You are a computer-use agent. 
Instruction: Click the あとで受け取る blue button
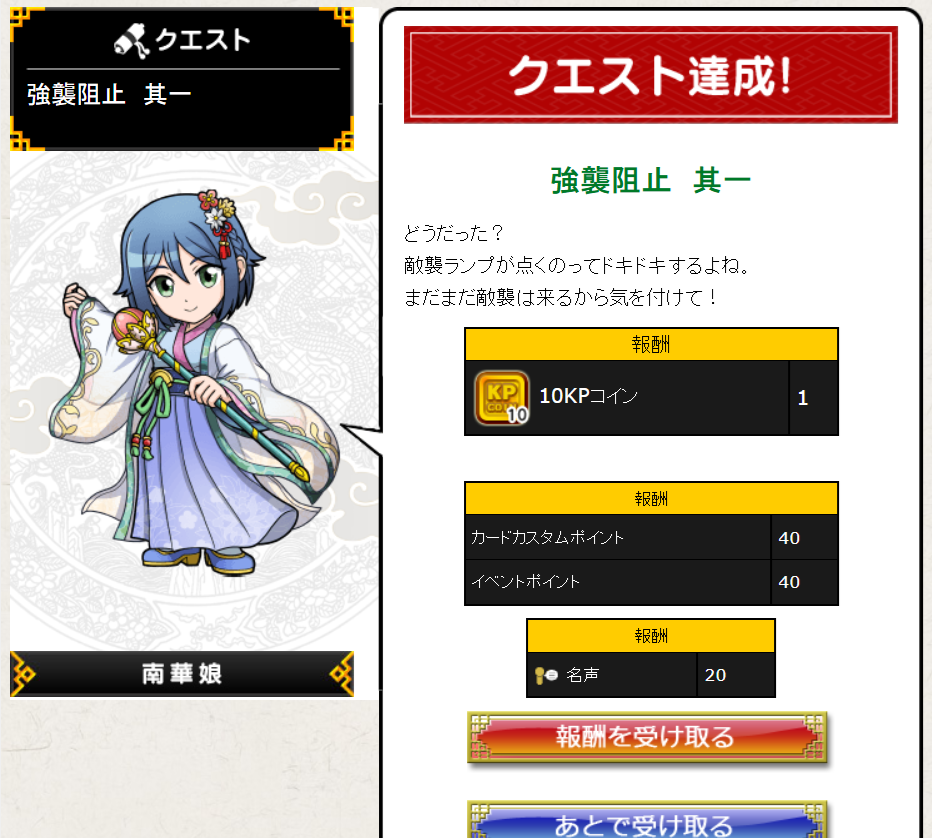(x=647, y=821)
